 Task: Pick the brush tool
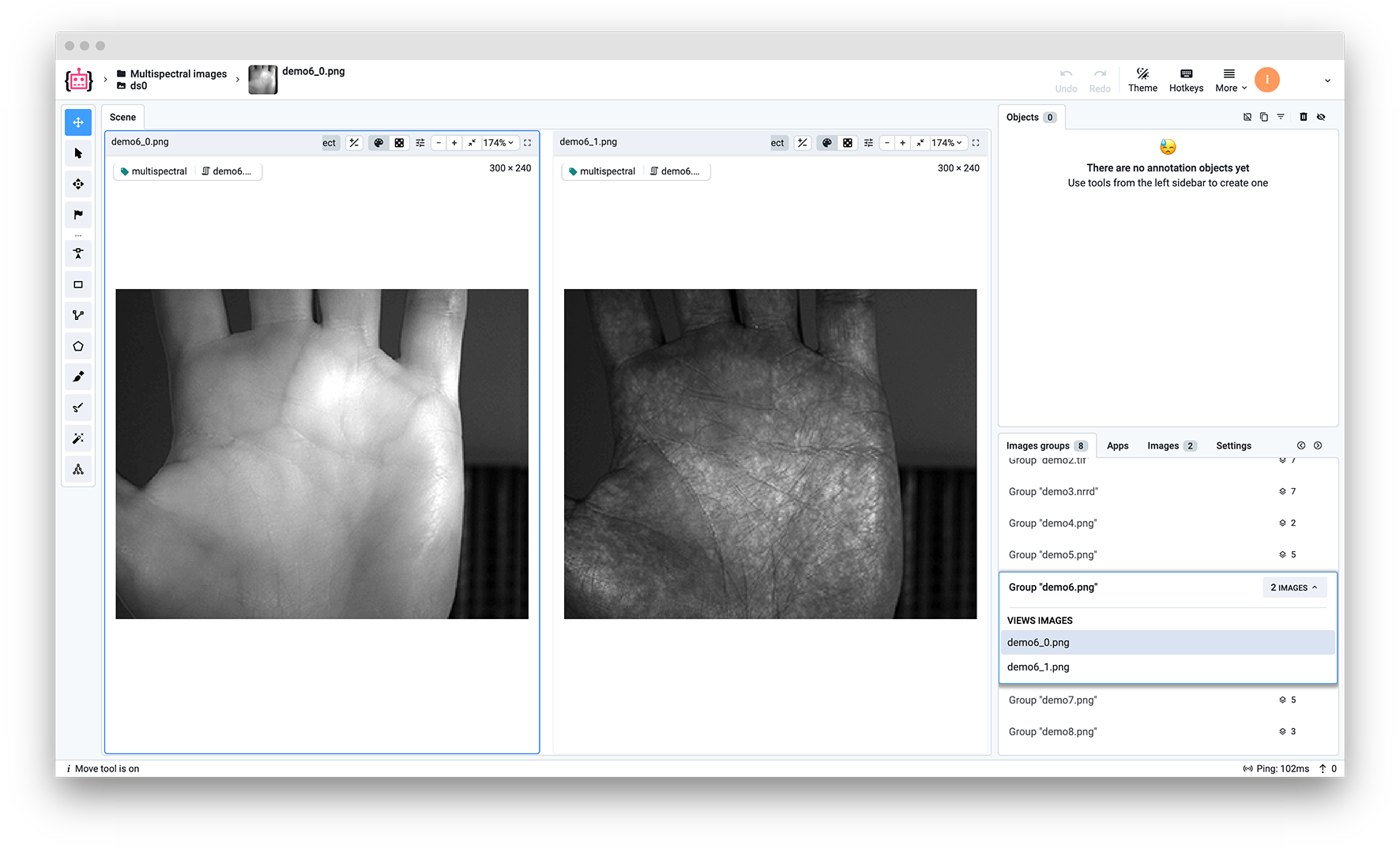(78, 377)
